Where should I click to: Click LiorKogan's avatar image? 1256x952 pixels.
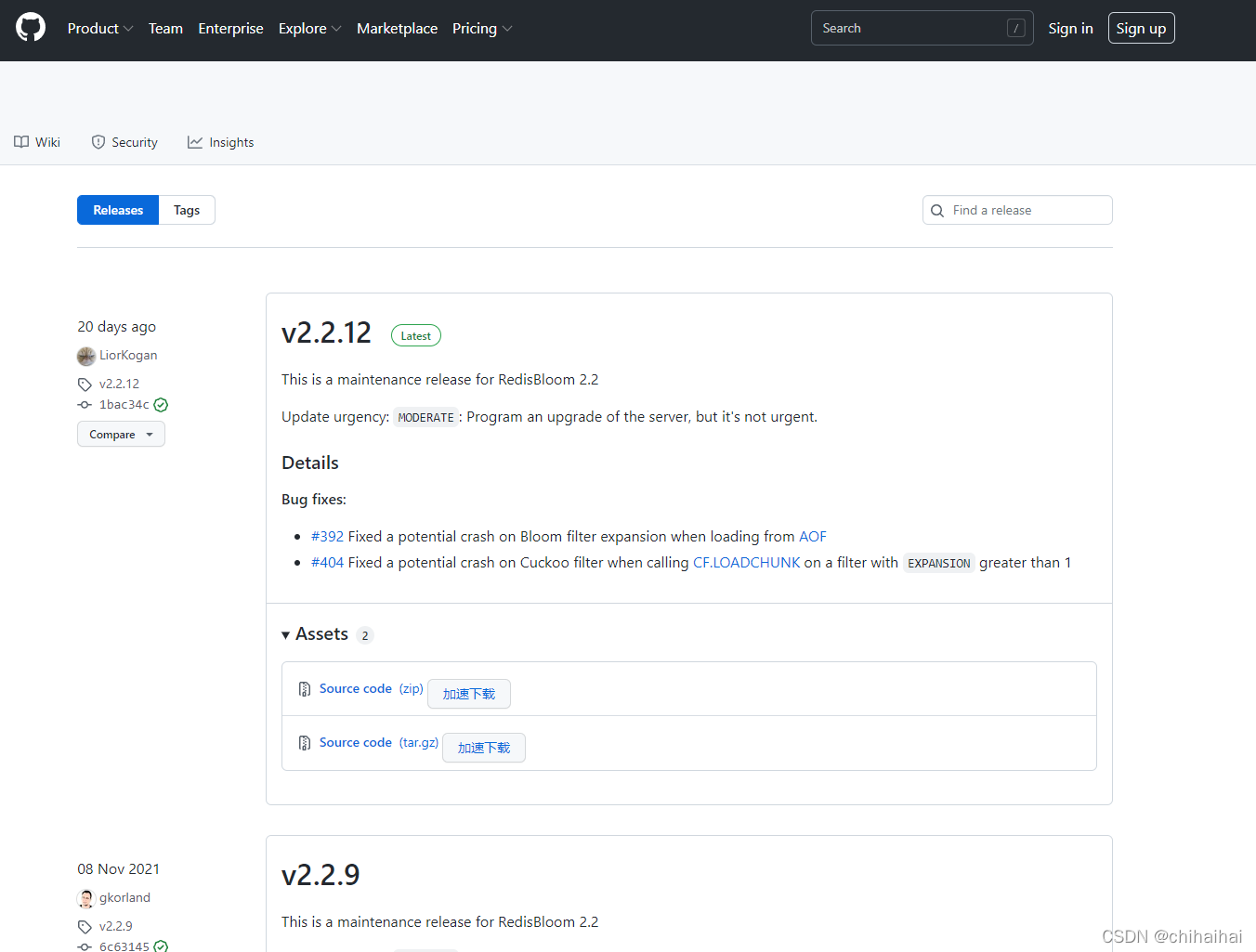pyautogui.click(x=86, y=356)
